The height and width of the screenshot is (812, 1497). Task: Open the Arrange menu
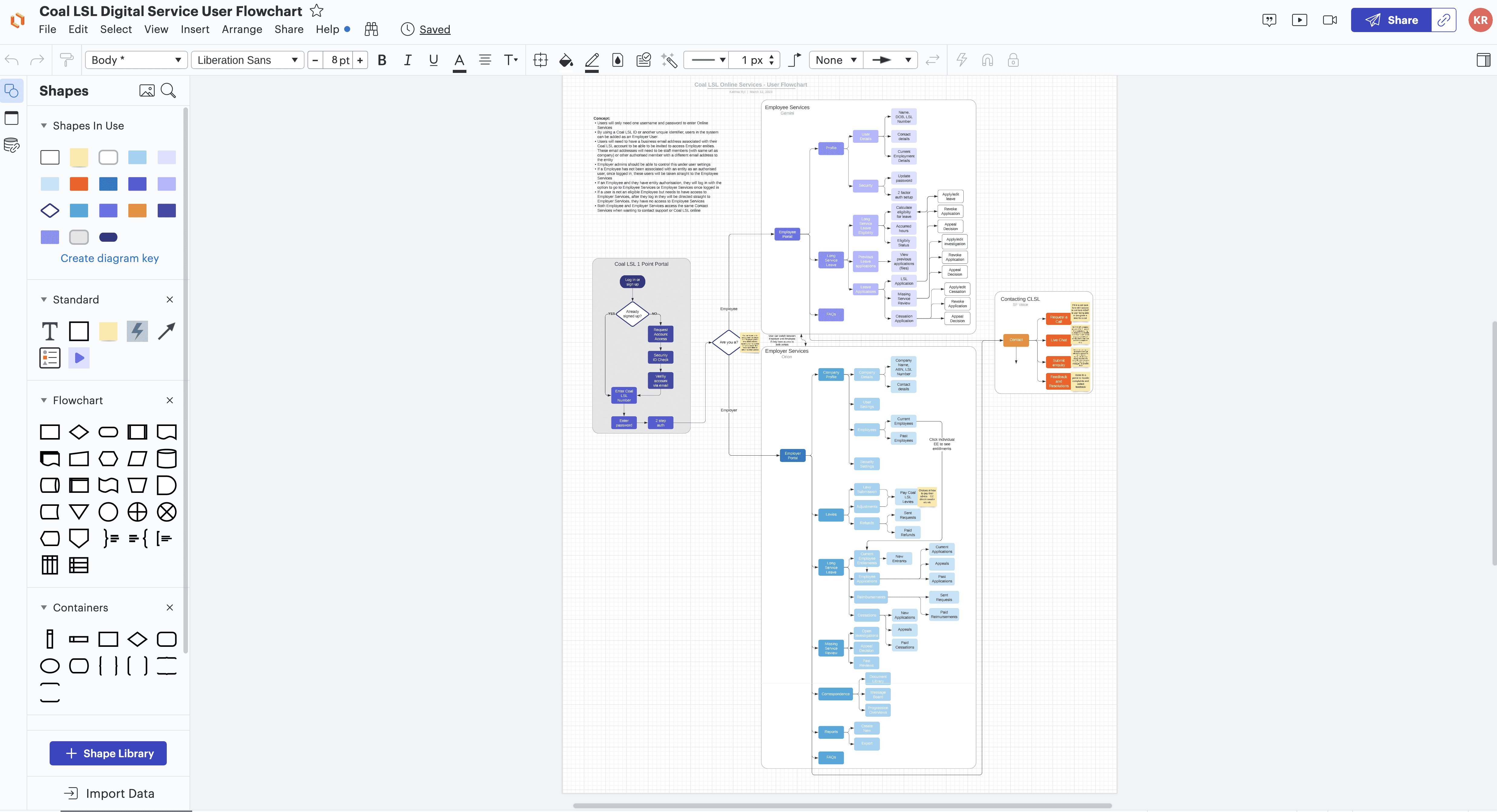click(242, 30)
